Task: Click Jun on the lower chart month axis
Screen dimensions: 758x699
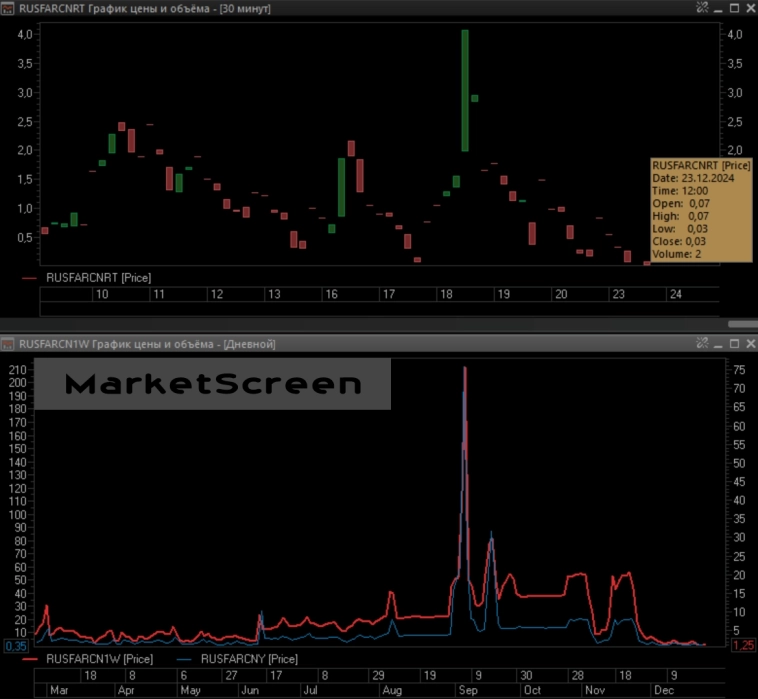Action: (x=250, y=690)
